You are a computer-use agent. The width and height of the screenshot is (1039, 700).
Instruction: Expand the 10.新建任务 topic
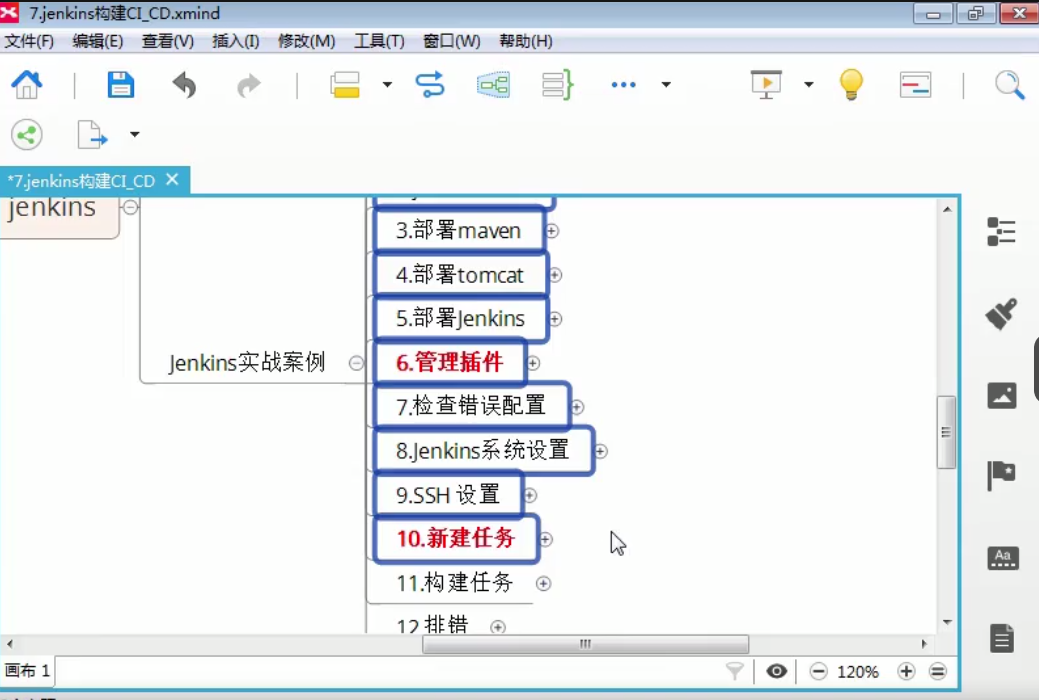tap(545, 539)
